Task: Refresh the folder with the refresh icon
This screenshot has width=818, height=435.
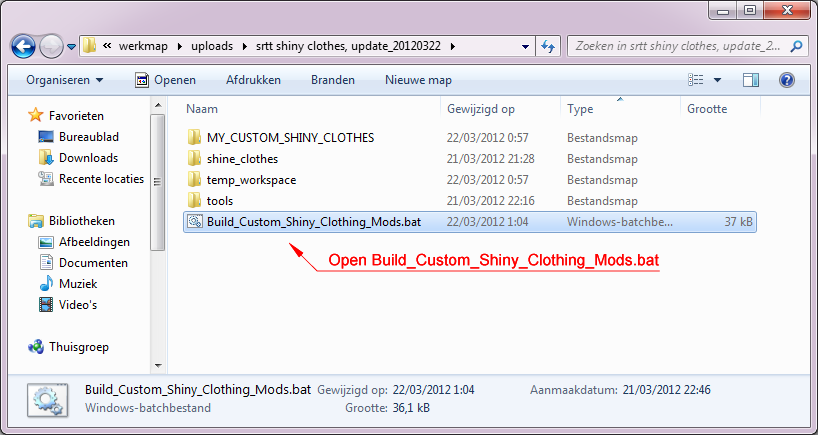Action: click(x=548, y=46)
